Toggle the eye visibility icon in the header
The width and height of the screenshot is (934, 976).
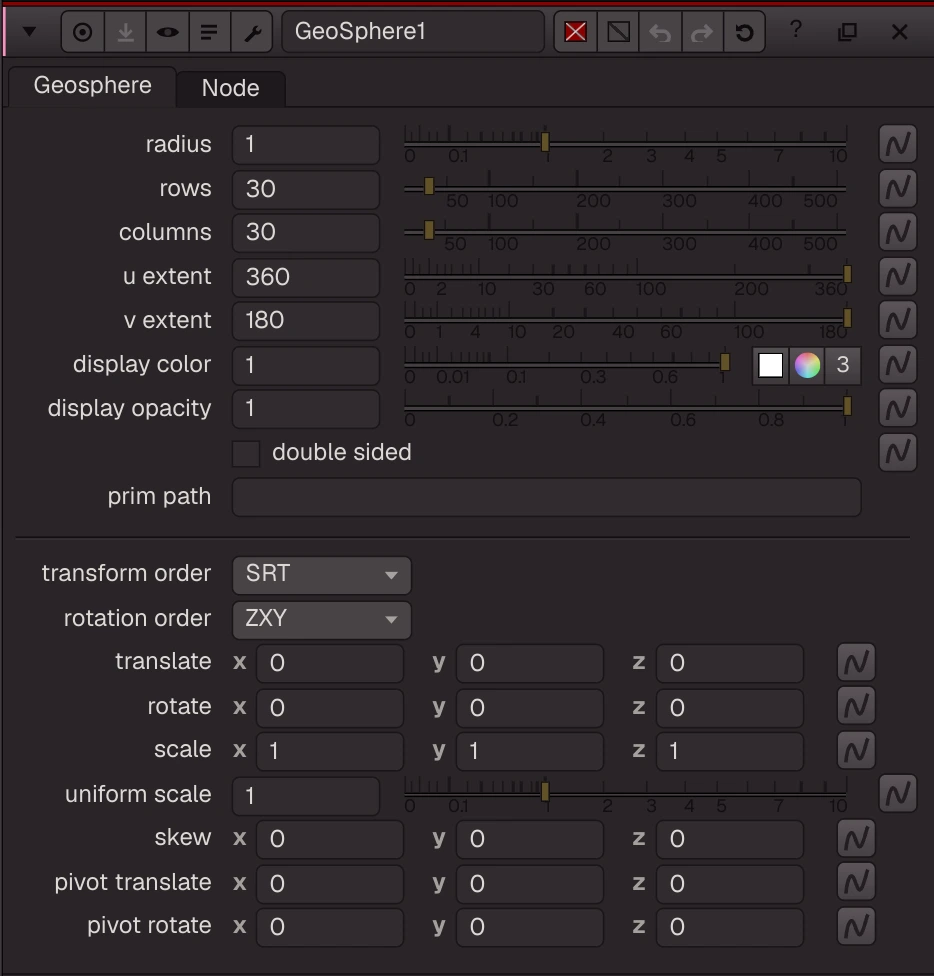tap(167, 32)
